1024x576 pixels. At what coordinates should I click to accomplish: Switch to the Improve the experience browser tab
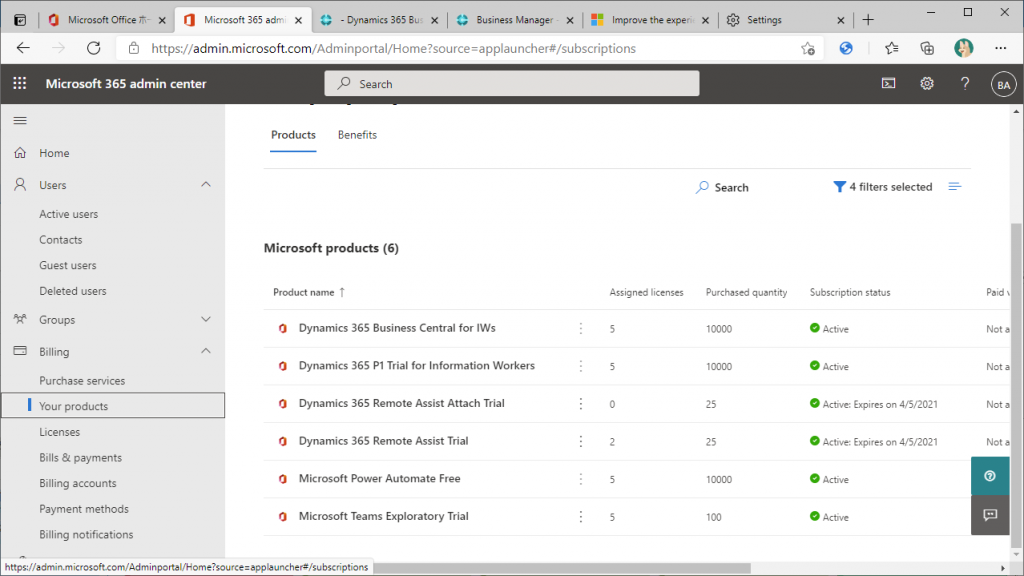pos(651,20)
